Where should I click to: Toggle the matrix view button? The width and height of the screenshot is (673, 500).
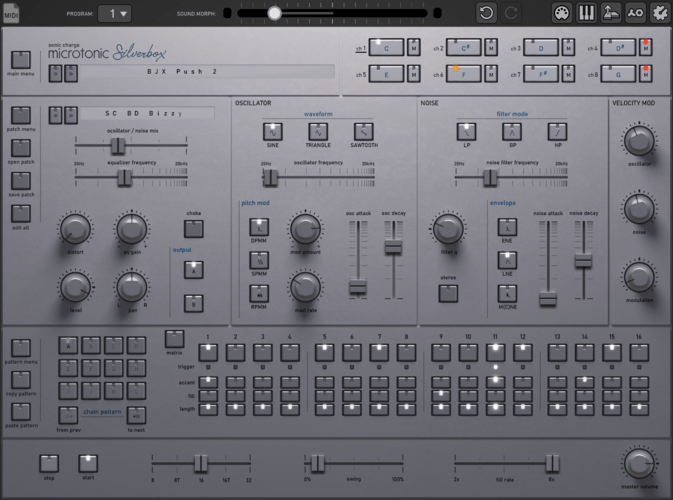coord(174,339)
